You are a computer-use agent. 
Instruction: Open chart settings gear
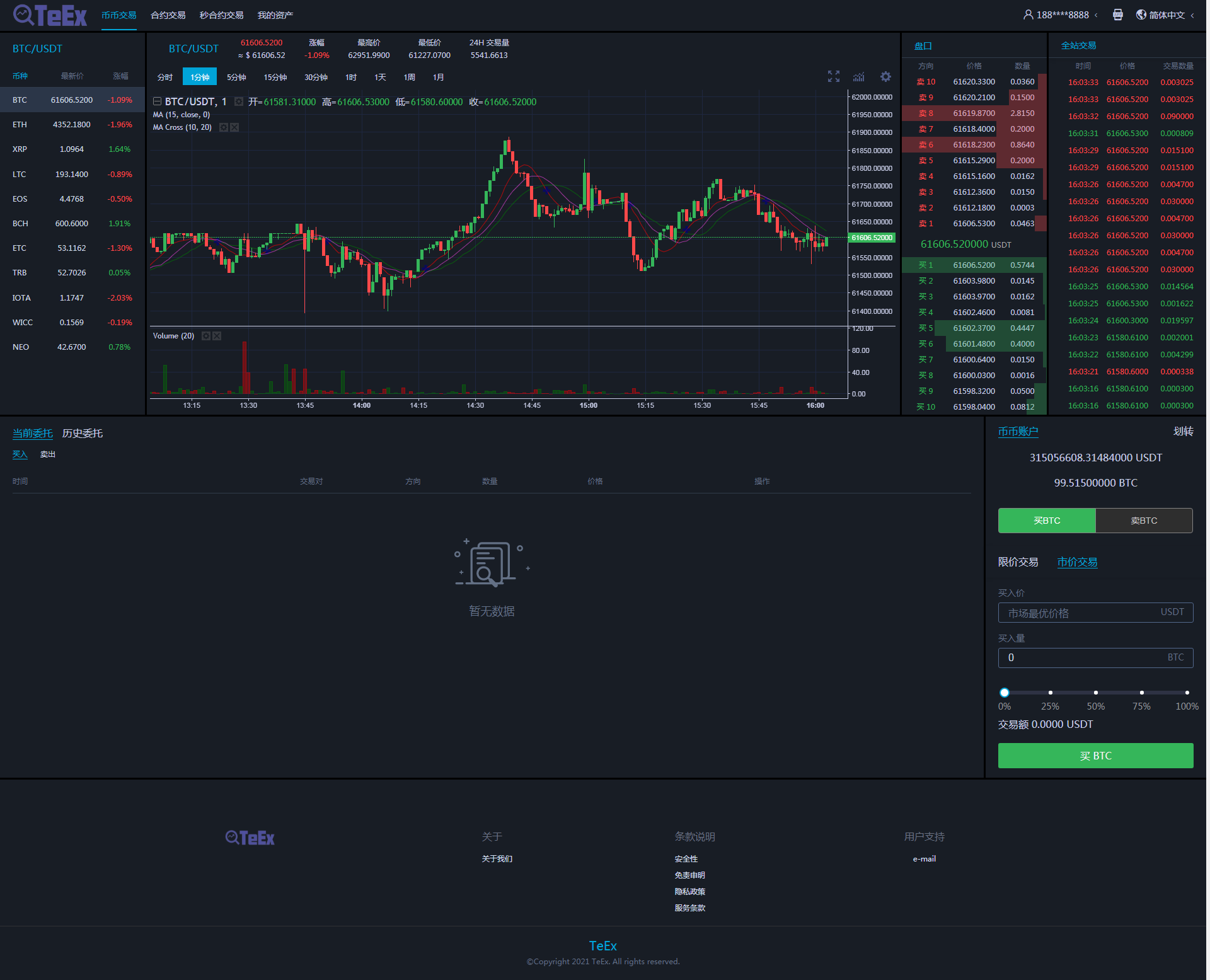click(885, 77)
